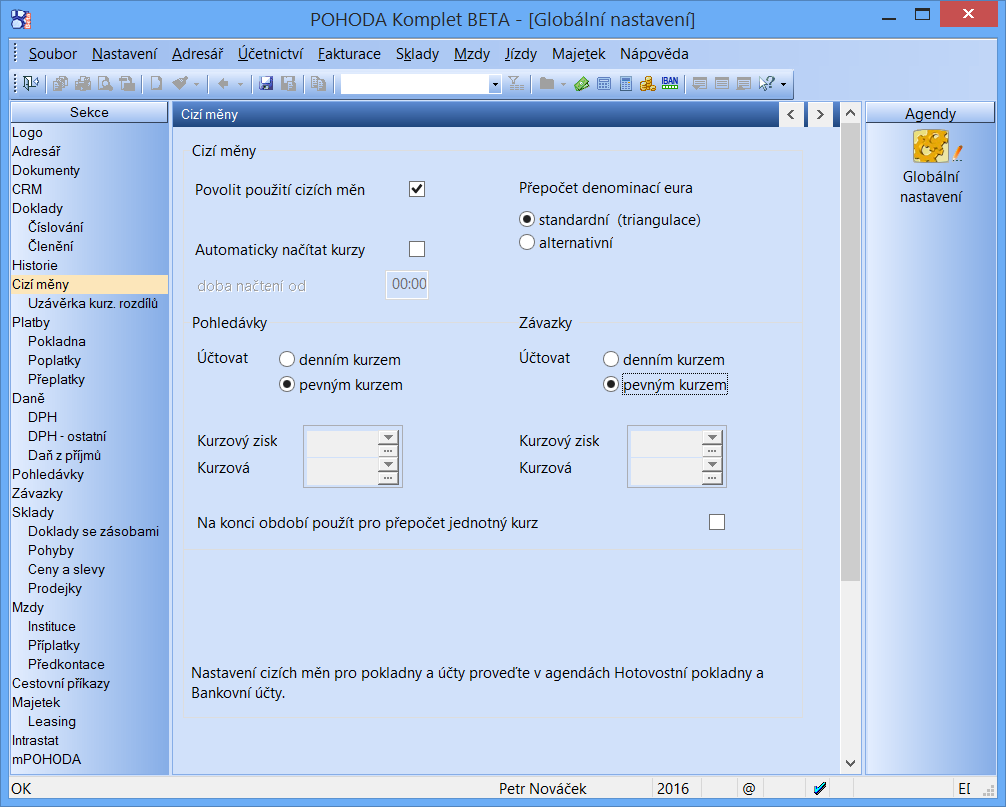The height and width of the screenshot is (807, 1006).
Task: Open Závazky Kurzová ztráta dropdown
Action: point(712,464)
